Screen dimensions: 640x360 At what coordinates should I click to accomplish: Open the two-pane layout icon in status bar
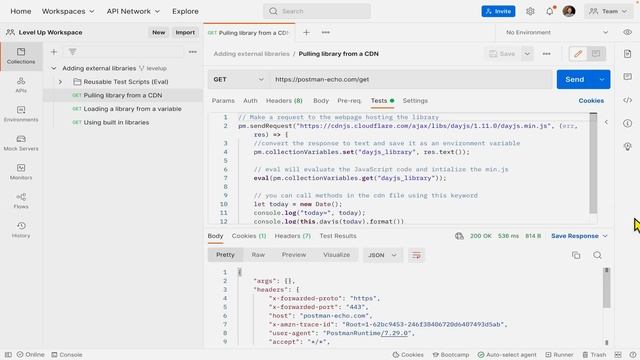(618, 355)
